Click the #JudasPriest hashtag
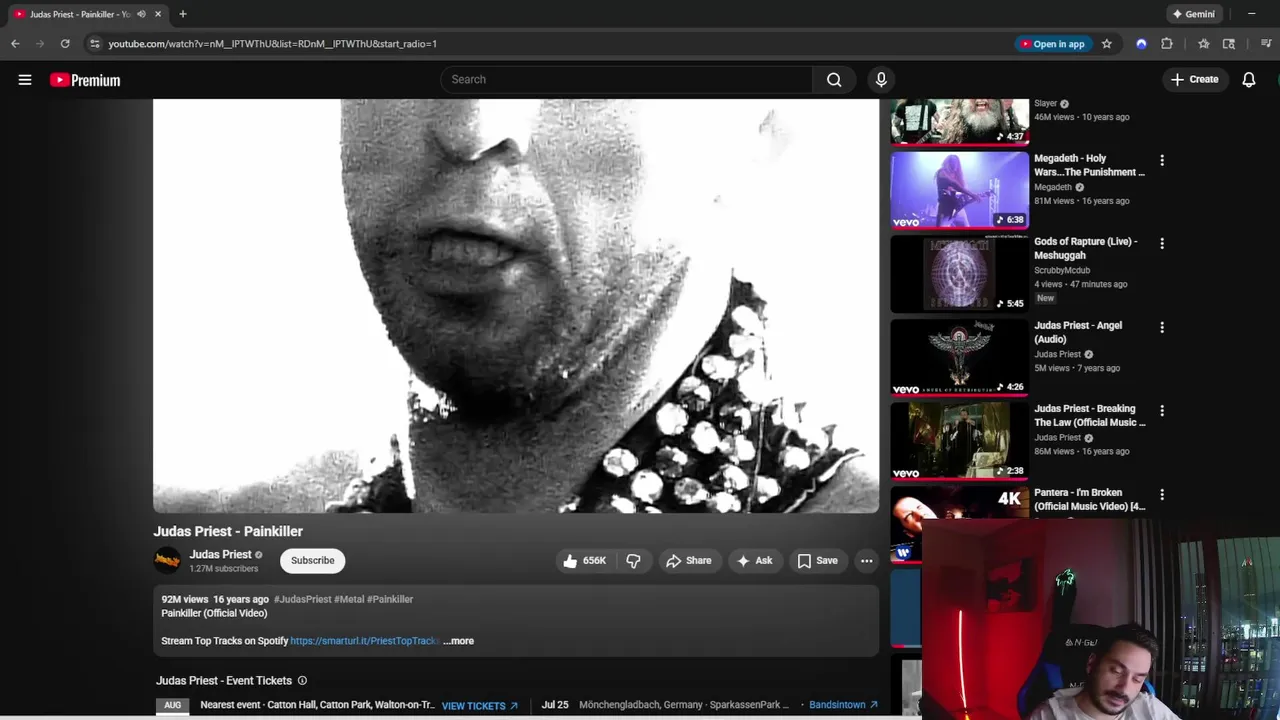1280x720 pixels. tap(303, 599)
